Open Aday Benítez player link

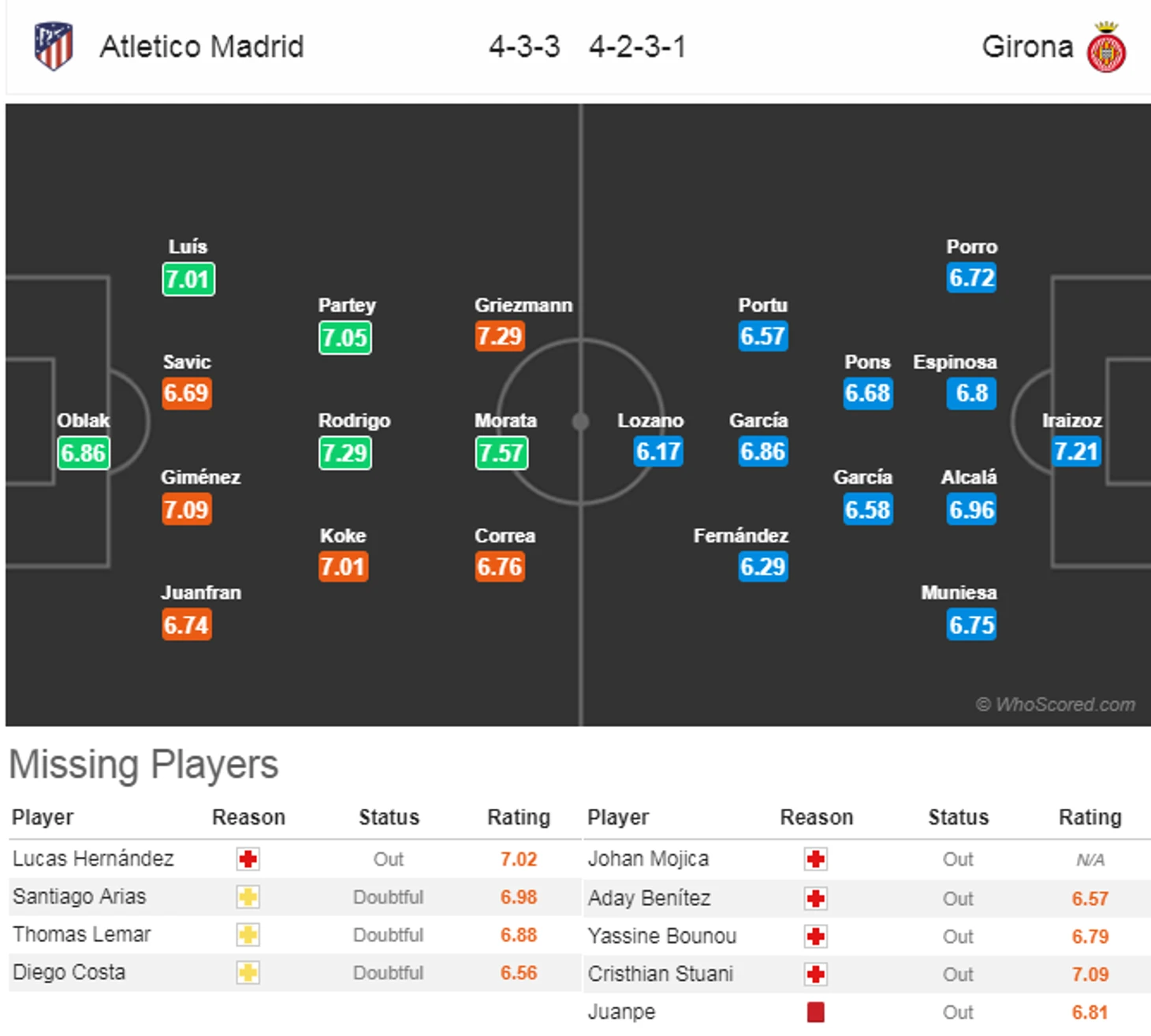coord(649,898)
